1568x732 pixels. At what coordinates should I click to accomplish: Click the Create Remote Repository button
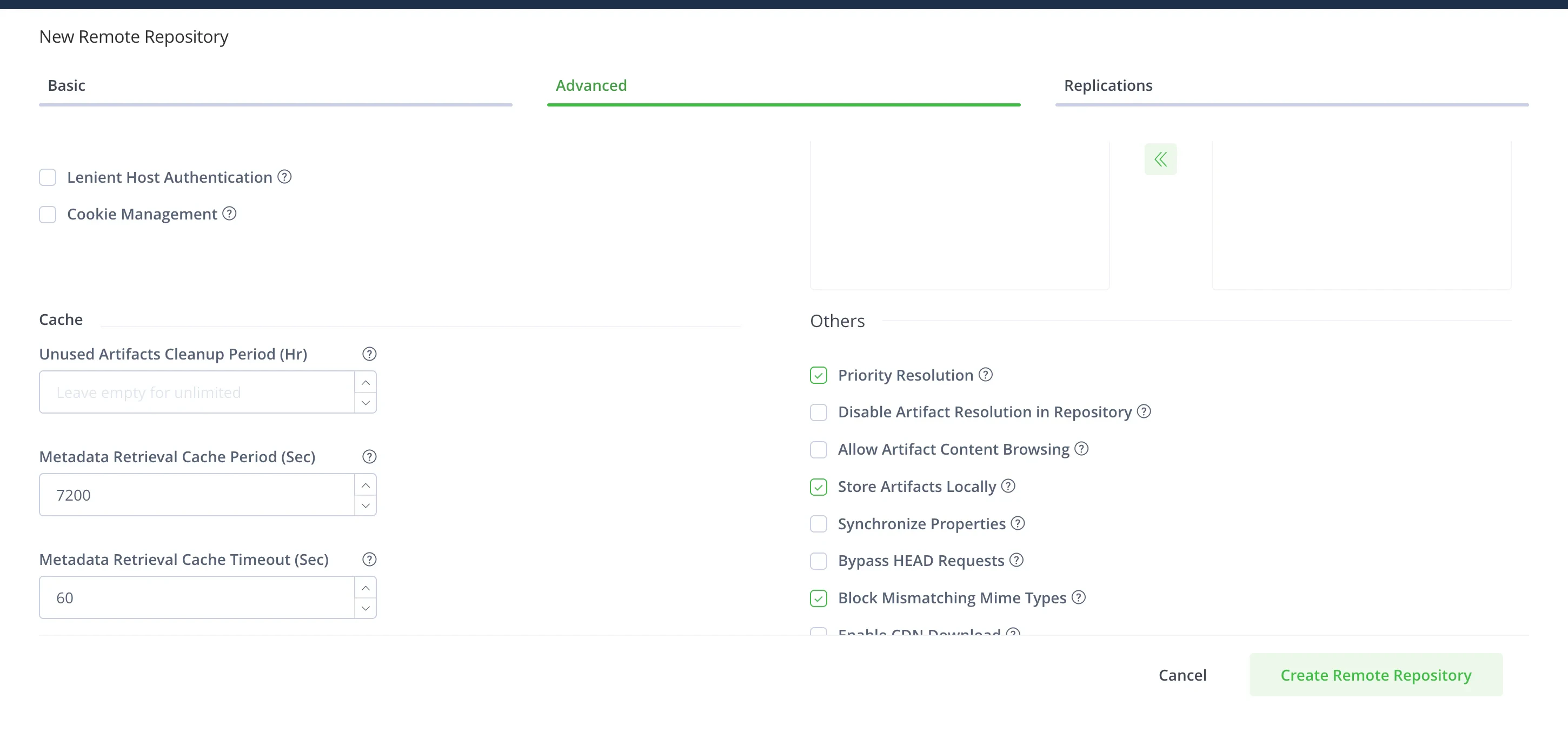coord(1376,675)
